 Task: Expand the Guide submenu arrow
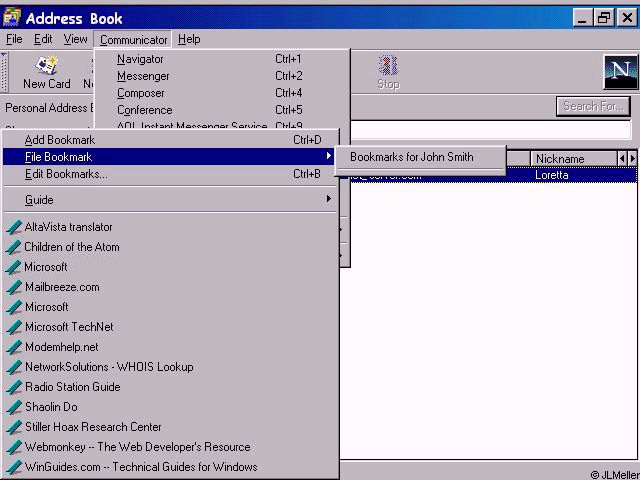pos(329,199)
